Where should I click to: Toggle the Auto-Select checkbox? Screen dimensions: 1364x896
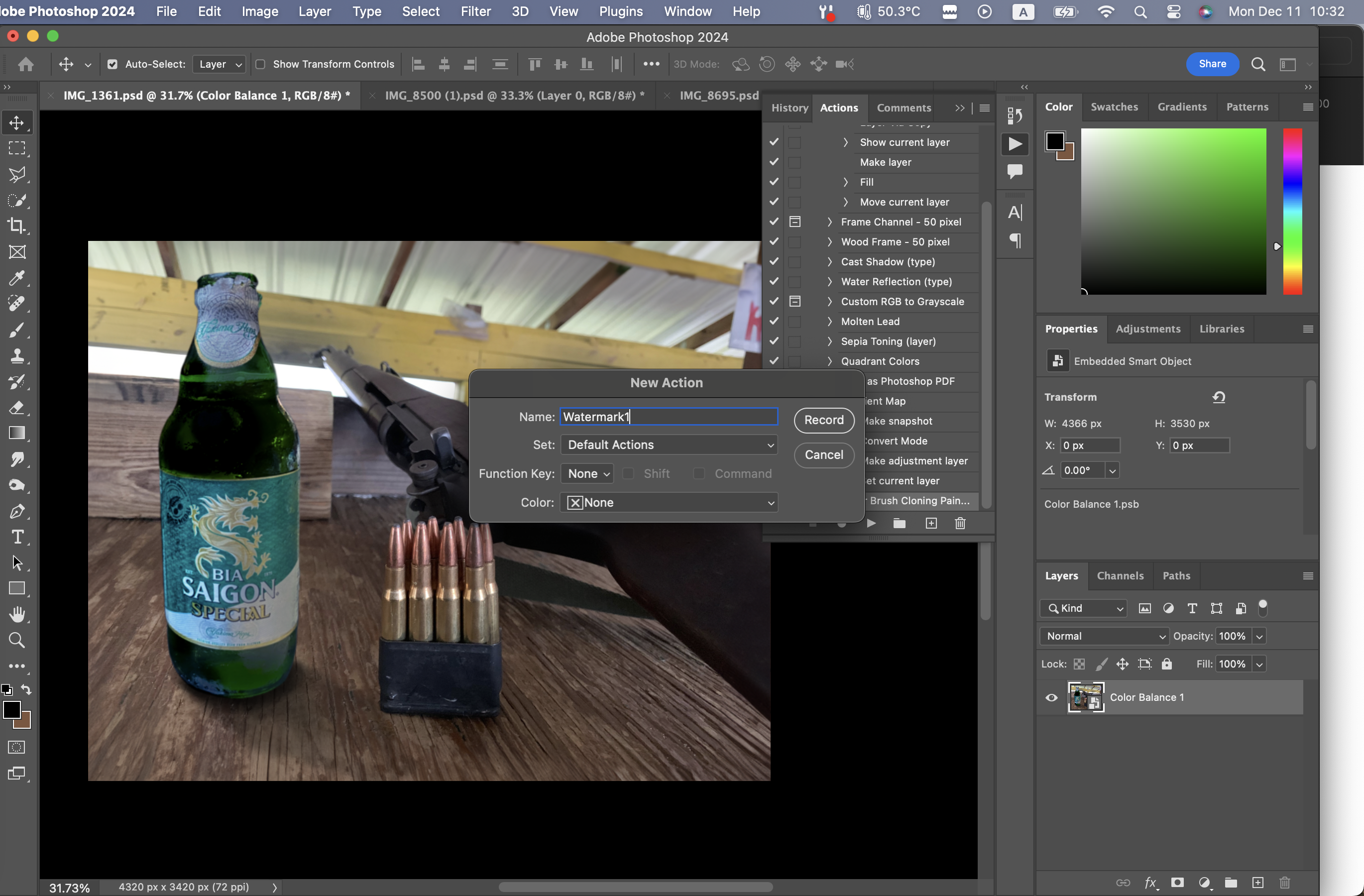tap(113, 64)
